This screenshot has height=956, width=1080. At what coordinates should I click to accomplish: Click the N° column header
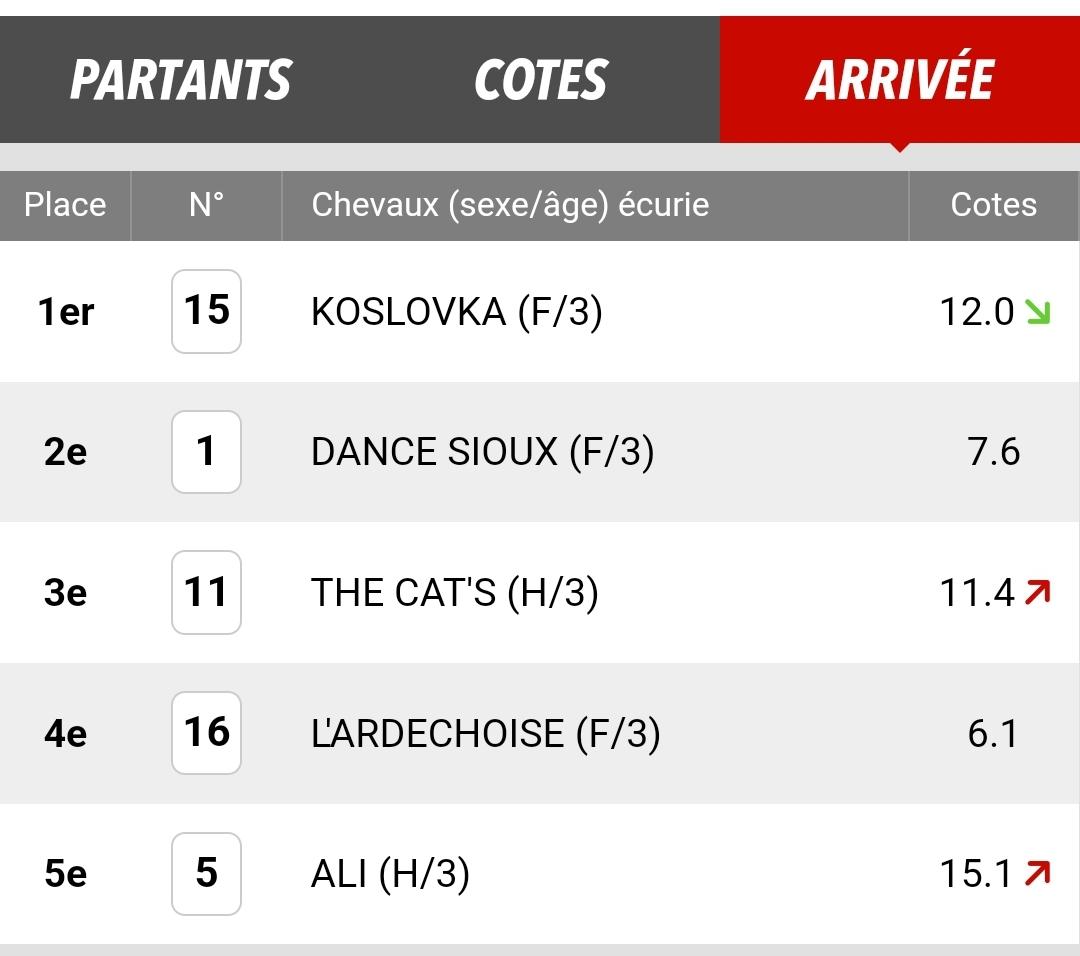click(x=207, y=205)
